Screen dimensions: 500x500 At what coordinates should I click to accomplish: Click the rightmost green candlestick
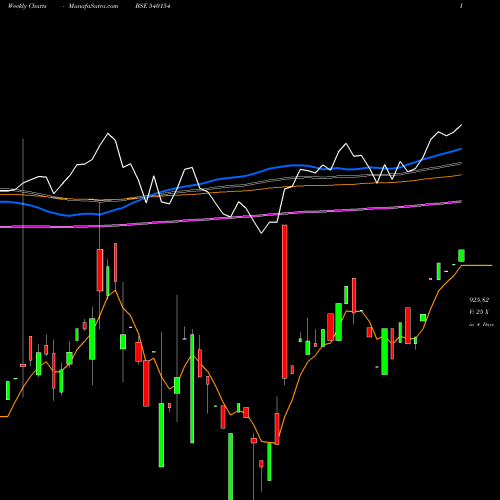[x=461, y=256]
